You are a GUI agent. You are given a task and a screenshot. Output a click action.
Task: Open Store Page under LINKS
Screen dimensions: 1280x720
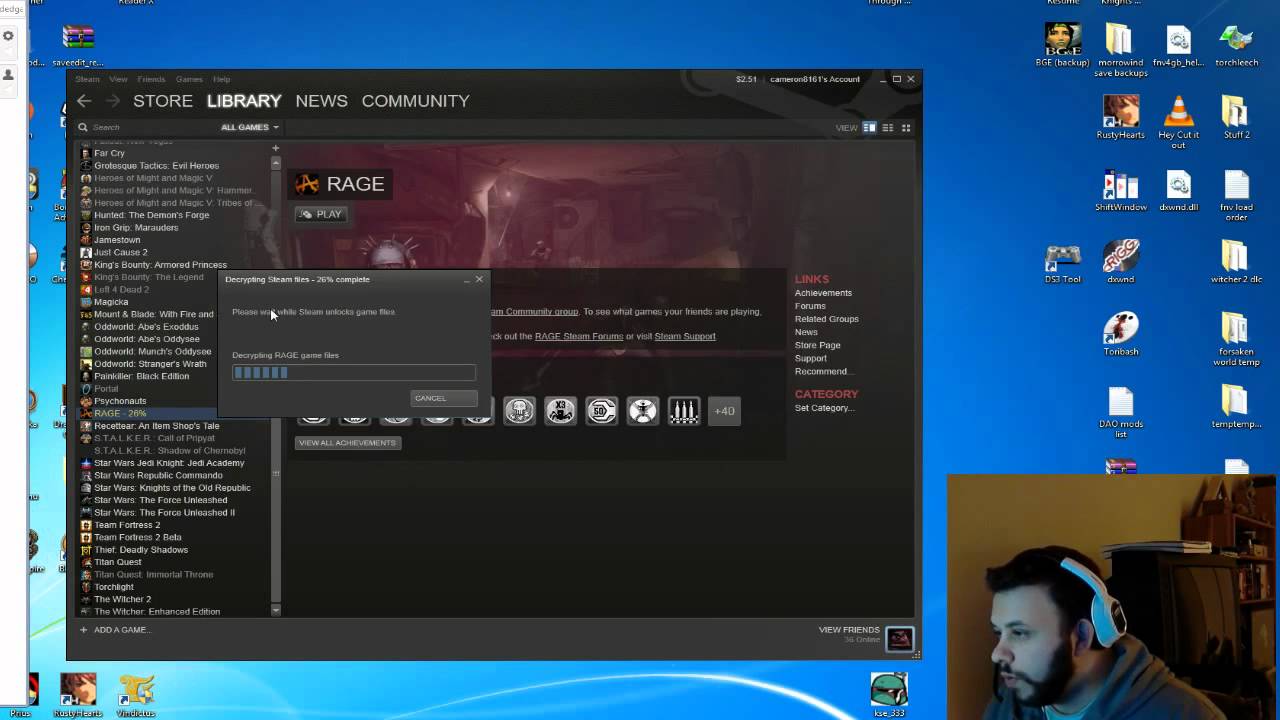817,345
